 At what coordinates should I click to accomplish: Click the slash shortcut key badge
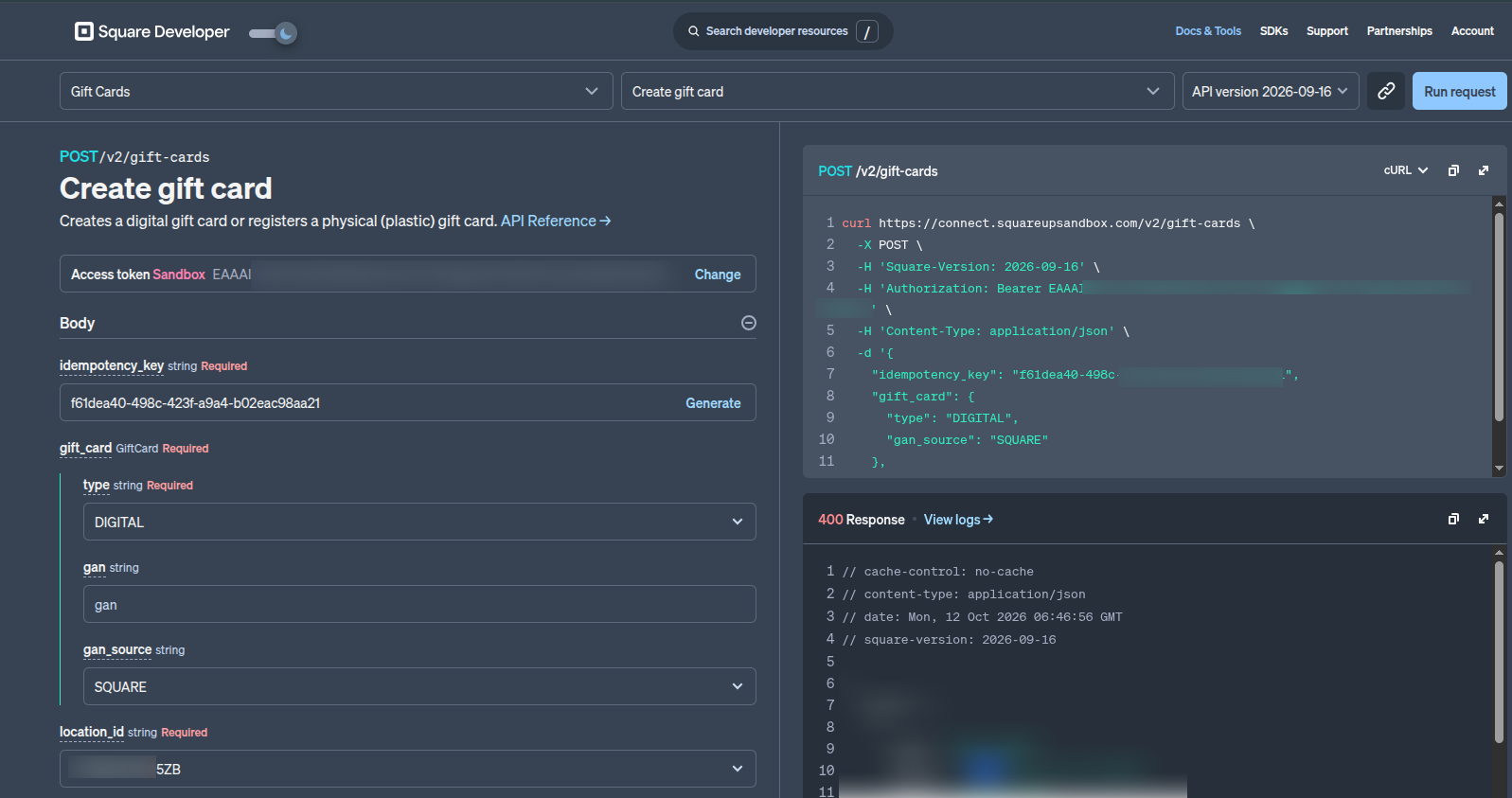click(866, 31)
